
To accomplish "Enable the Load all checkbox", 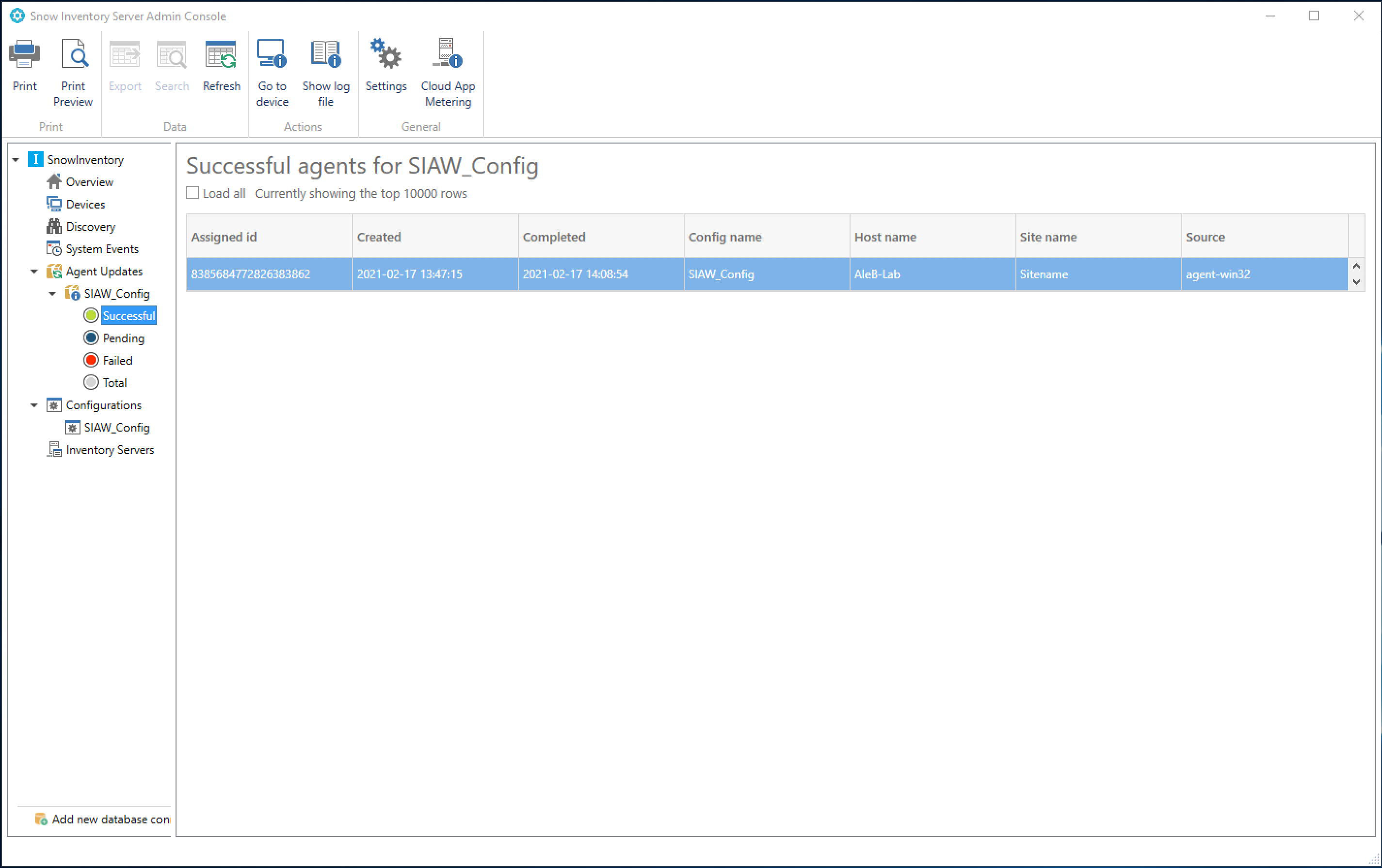I will pyautogui.click(x=193, y=193).
